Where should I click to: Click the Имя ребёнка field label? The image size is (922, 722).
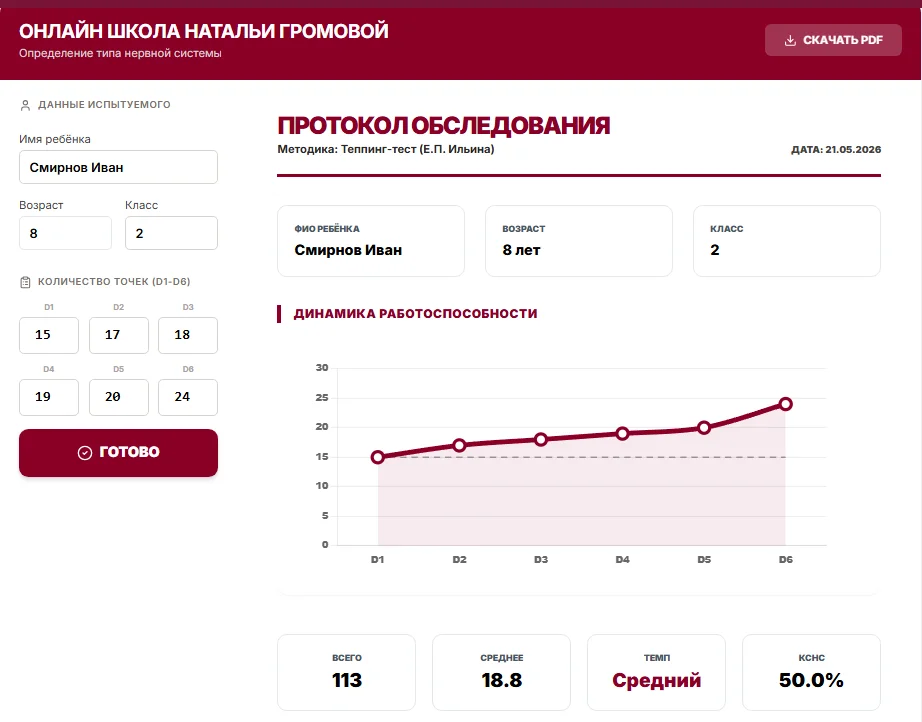tap(55, 139)
